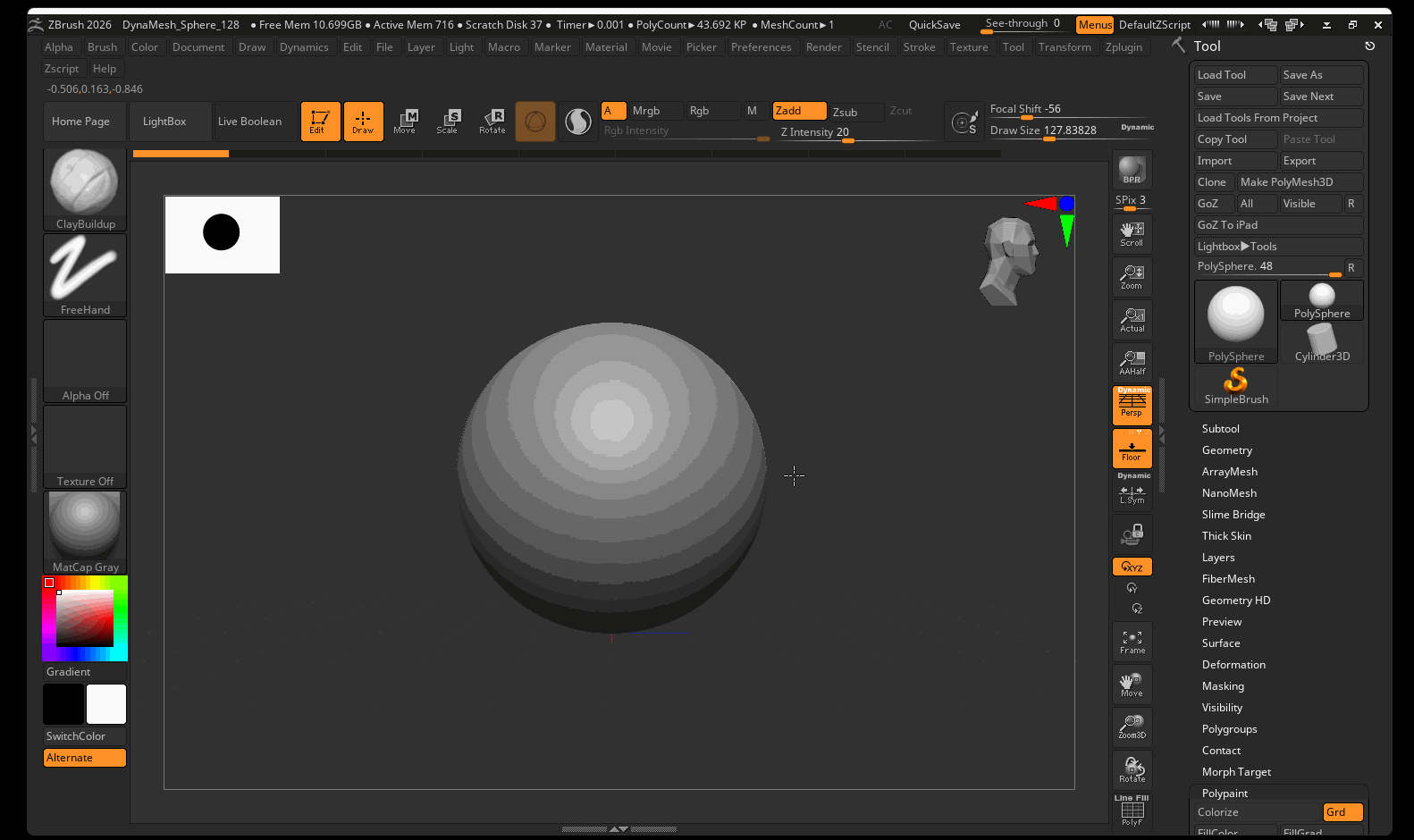Viewport: 1414px width, 840px height.
Task: Click the BPR render icon
Action: pos(1132,170)
